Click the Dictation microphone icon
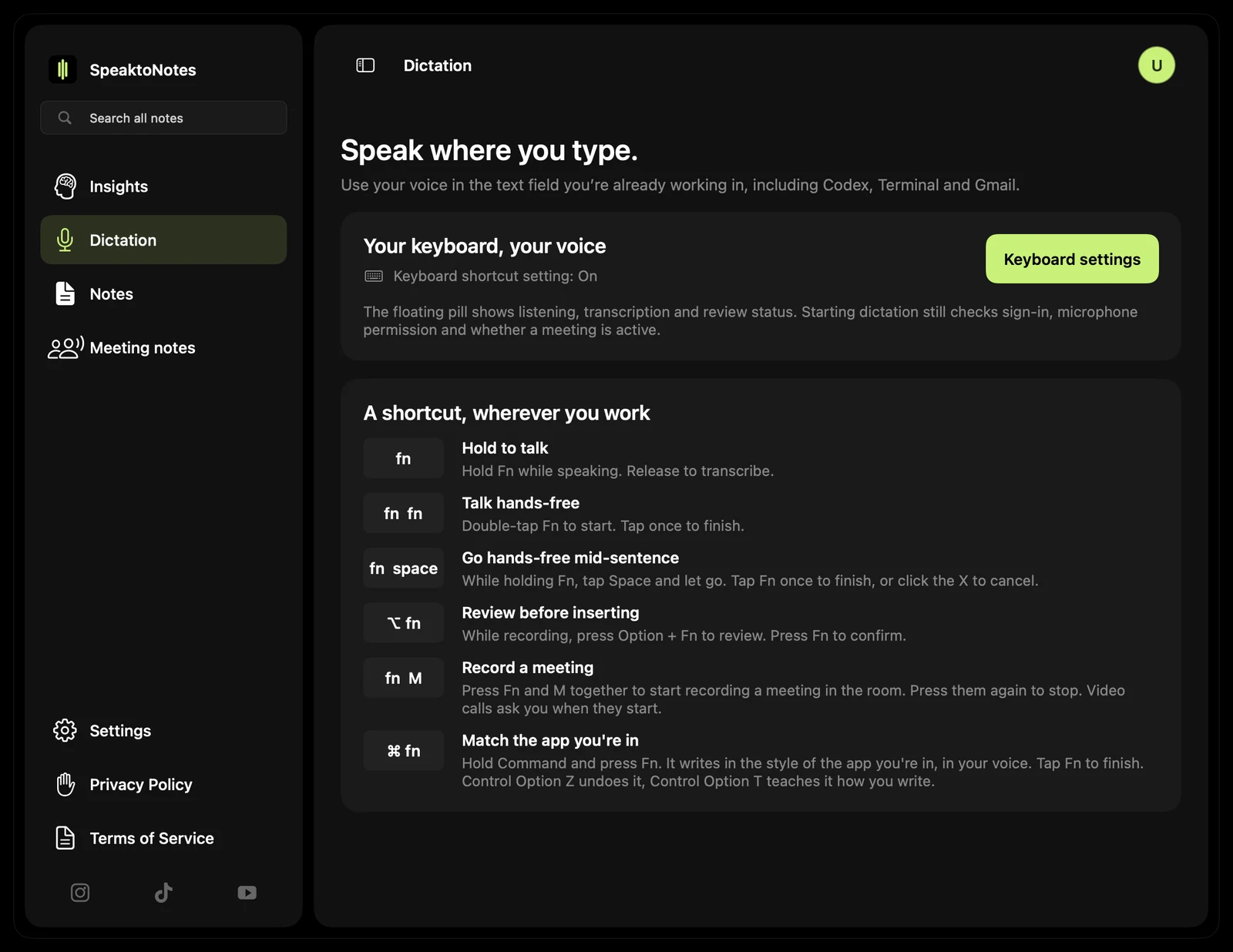Screen dimensions: 1233x952 [x=66, y=240]
